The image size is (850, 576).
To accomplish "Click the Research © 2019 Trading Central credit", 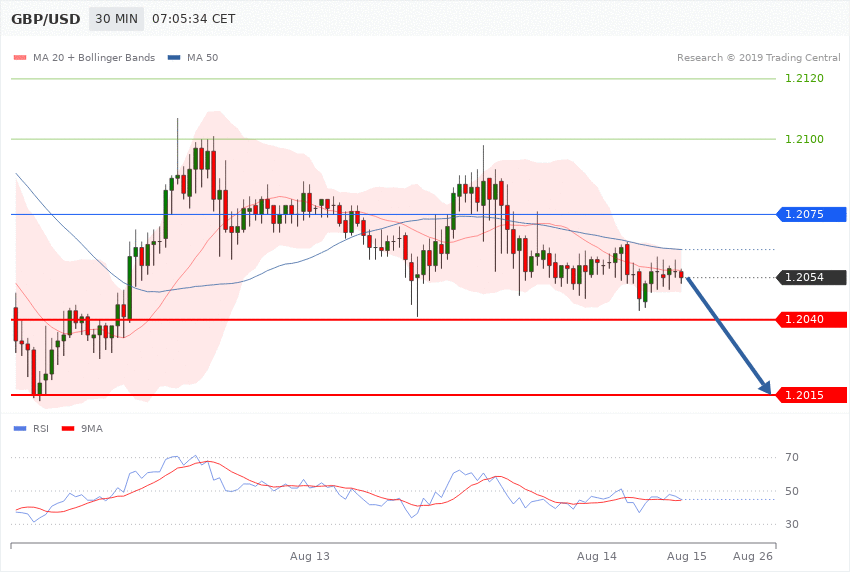I will tap(758, 57).
